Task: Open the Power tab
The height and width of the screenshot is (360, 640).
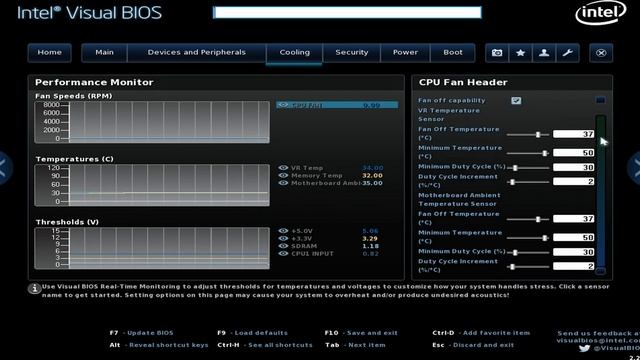Action: coord(405,53)
